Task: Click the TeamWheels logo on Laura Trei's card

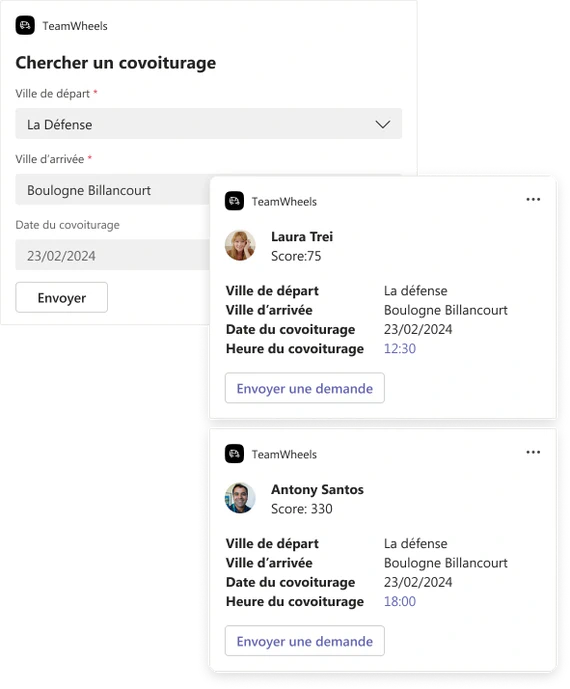Action: pos(234,201)
